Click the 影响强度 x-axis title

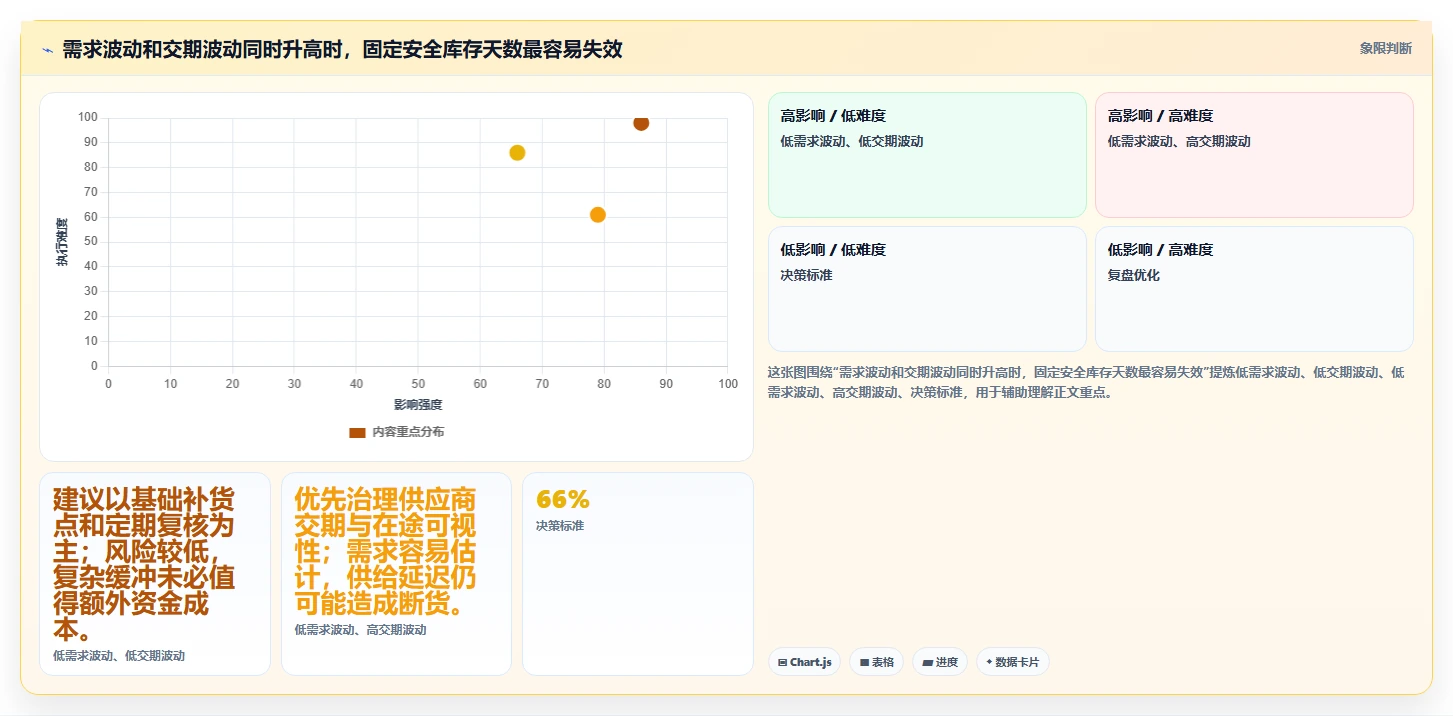click(x=418, y=405)
